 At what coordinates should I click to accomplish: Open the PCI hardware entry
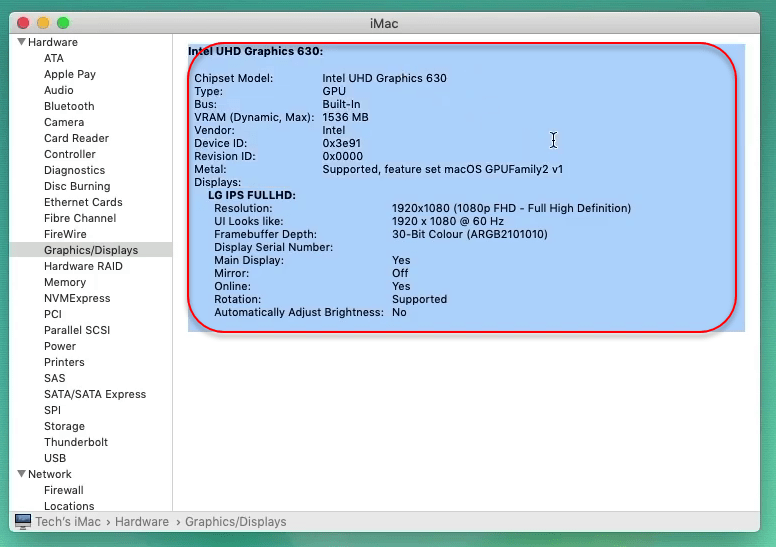52,314
